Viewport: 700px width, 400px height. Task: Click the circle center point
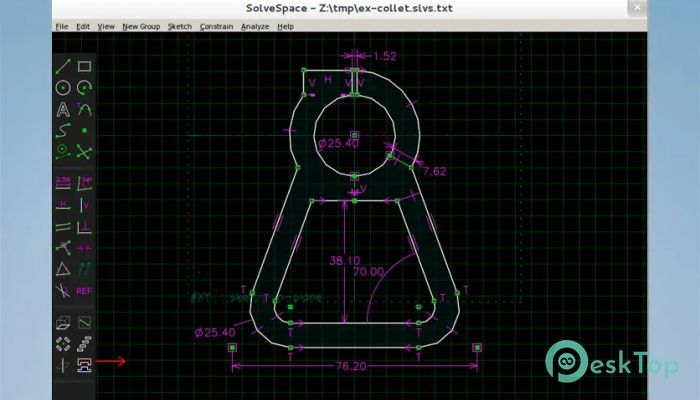[x=354, y=135]
